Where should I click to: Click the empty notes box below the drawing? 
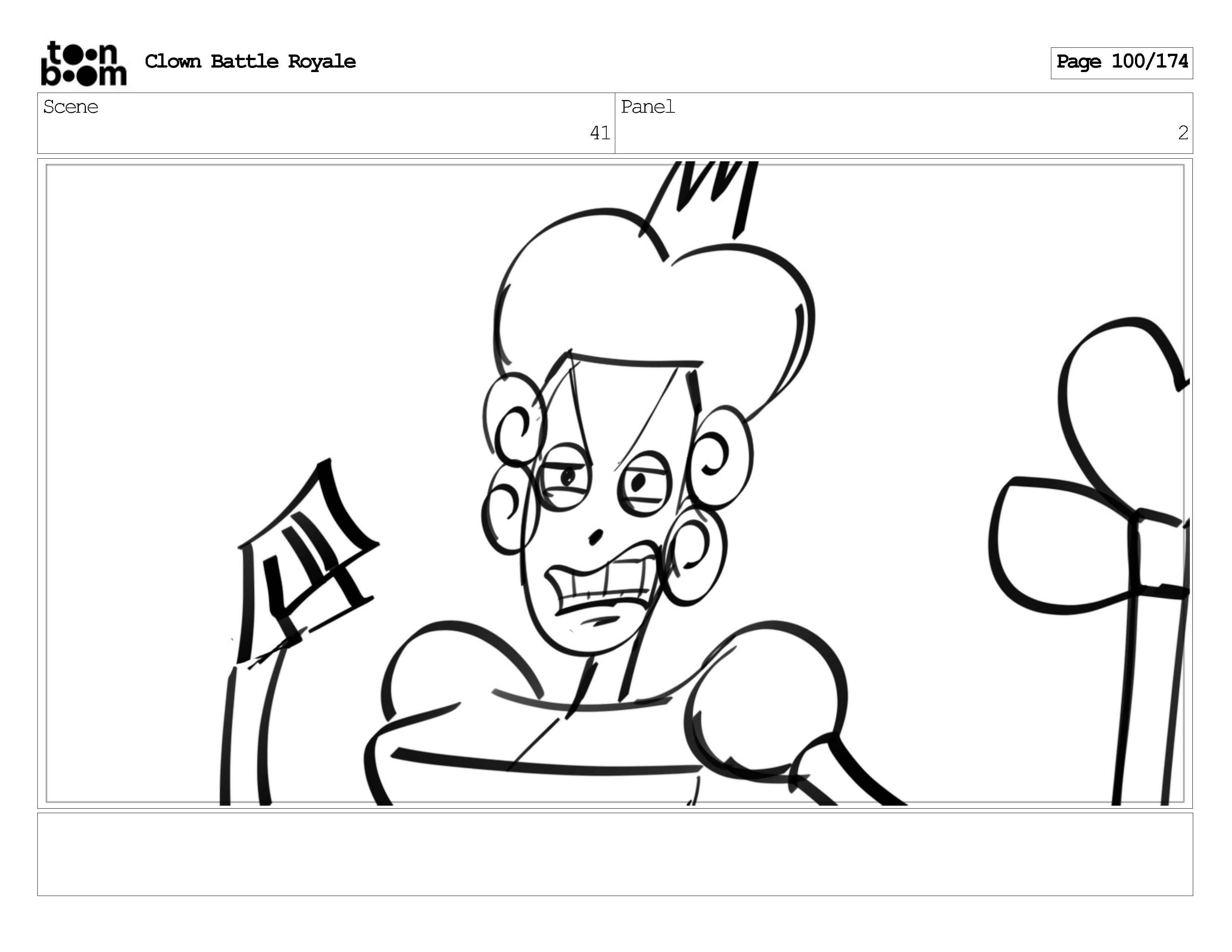point(615,854)
